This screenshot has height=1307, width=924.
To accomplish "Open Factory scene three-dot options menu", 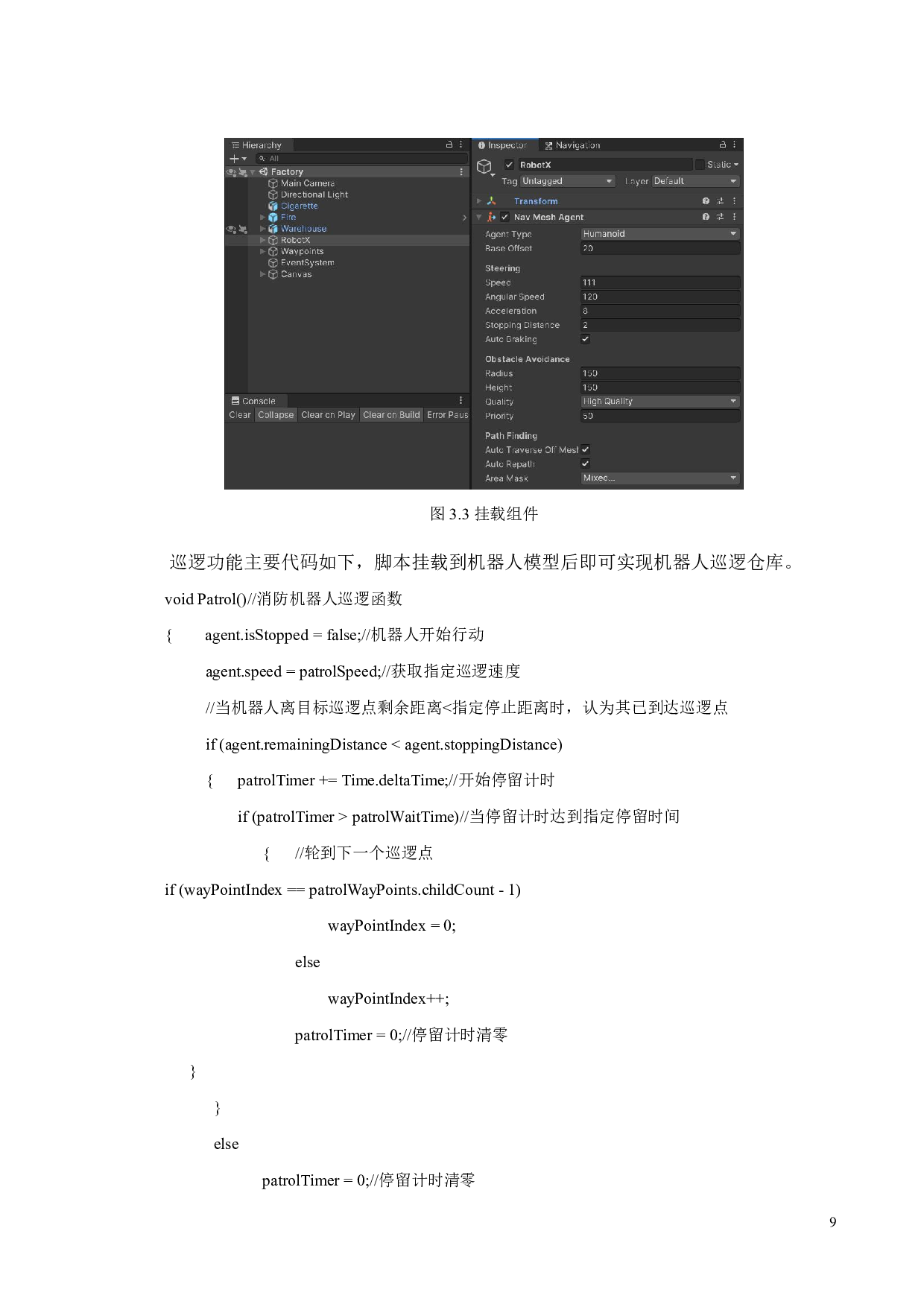I will pyautogui.click(x=461, y=171).
